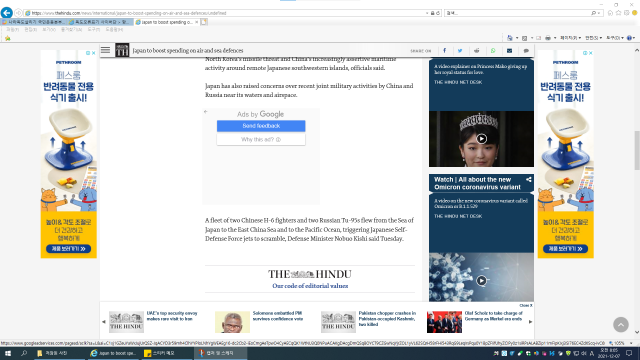640x360 pixels.
Task: Open The Hindu hamburger menu
Action: click(105, 50)
